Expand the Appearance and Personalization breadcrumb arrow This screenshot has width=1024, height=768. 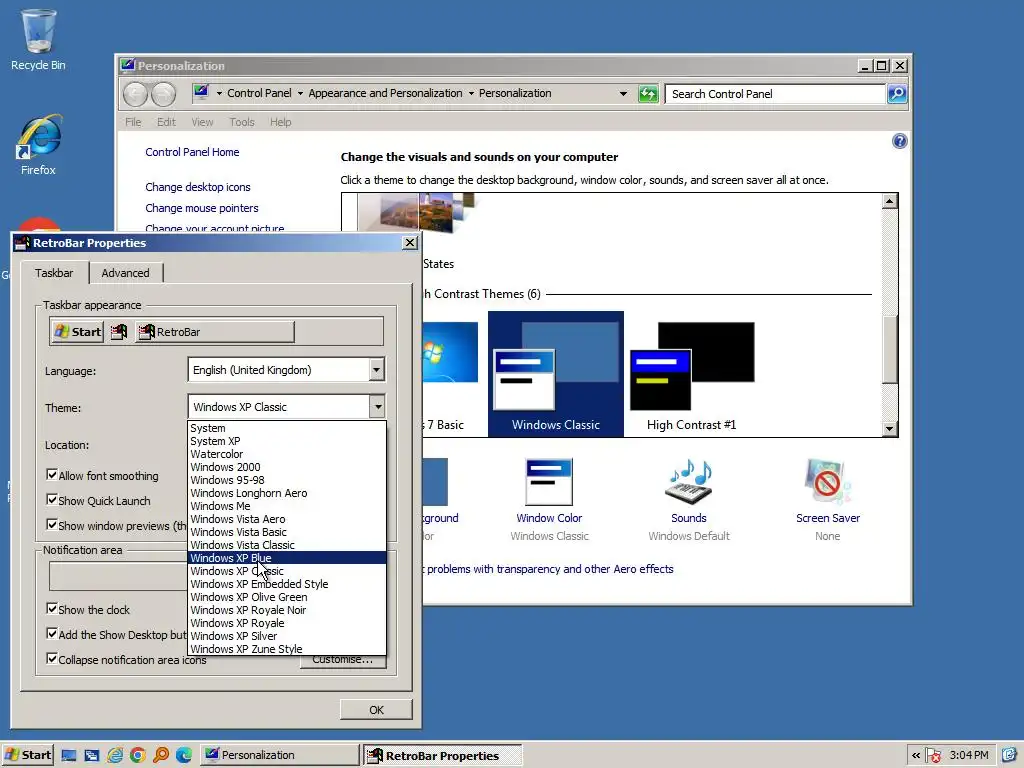pos(471,93)
